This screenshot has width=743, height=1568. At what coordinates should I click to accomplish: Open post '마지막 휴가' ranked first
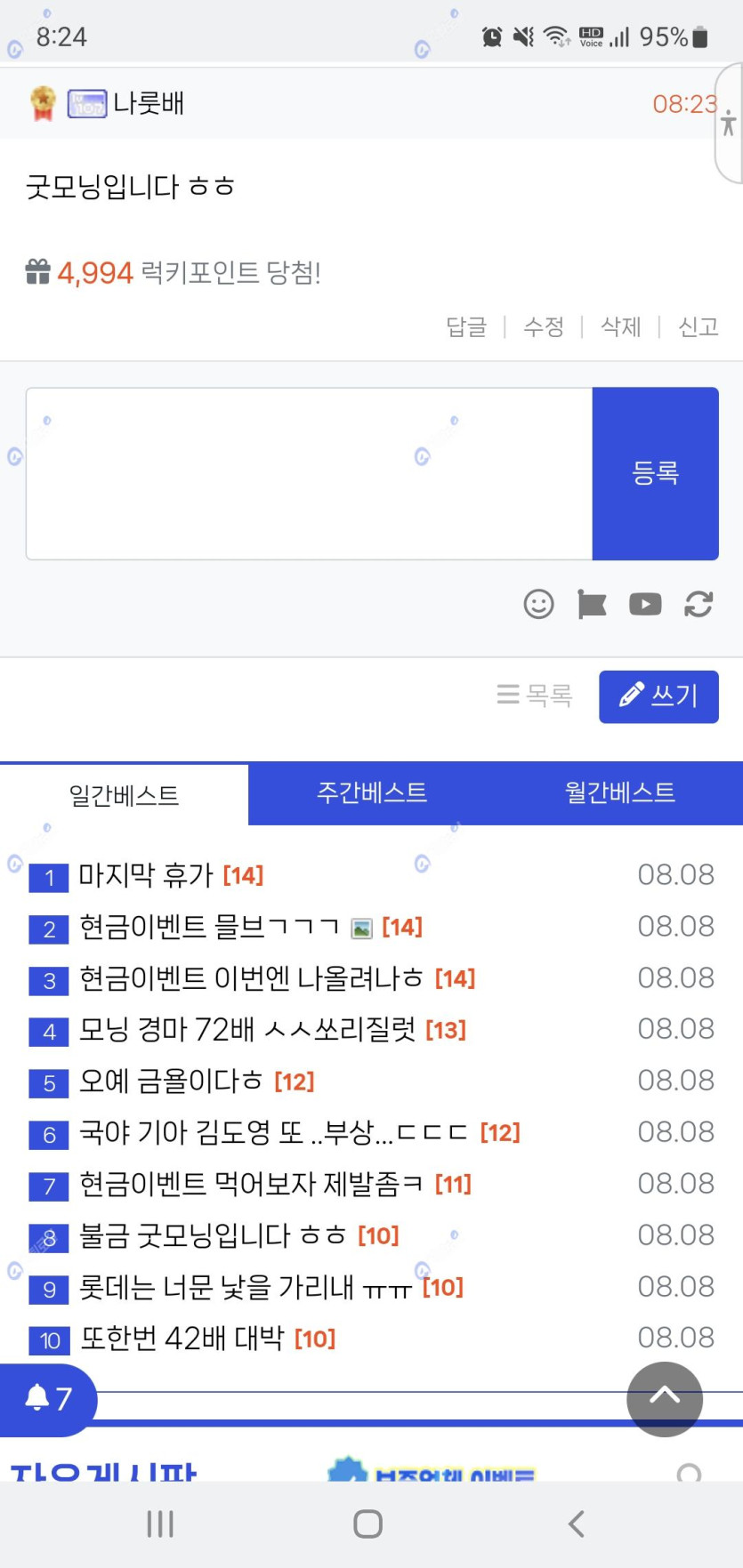pos(146,875)
